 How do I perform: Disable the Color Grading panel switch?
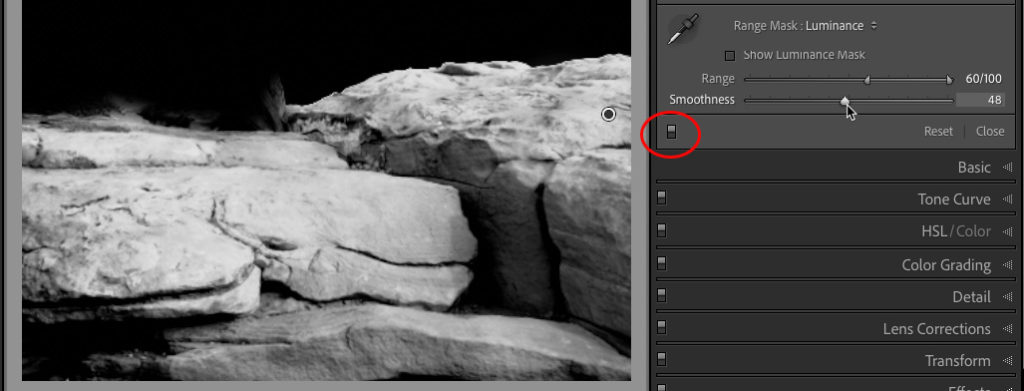coord(662,263)
